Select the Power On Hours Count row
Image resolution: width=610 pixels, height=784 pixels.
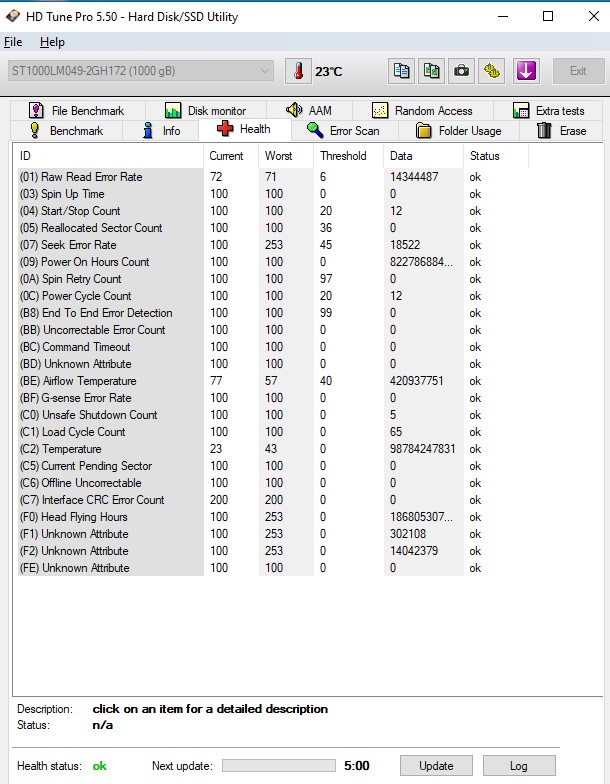[273, 262]
